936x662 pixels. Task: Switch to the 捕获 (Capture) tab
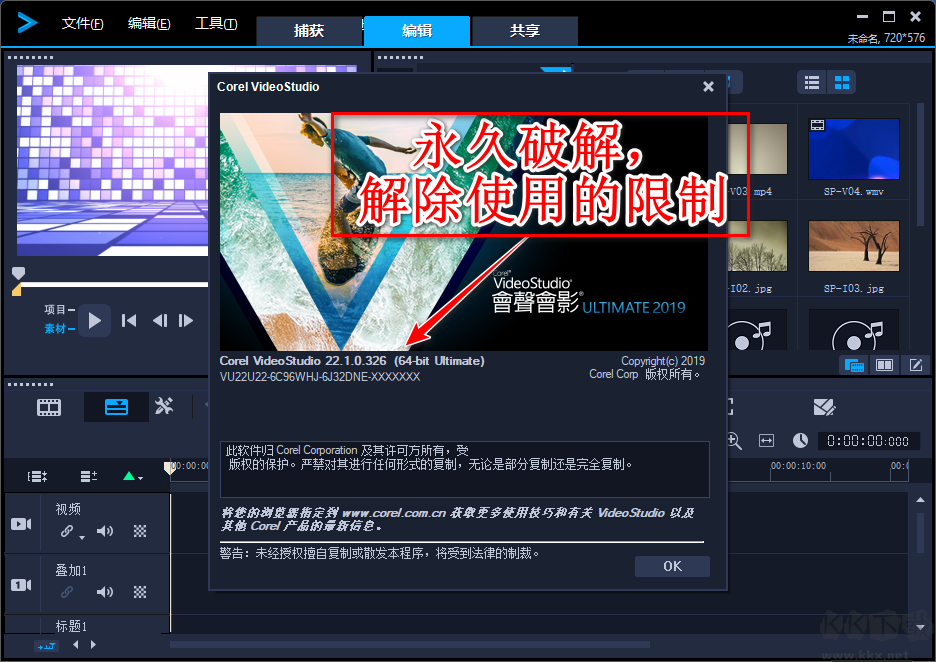tap(309, 31)
